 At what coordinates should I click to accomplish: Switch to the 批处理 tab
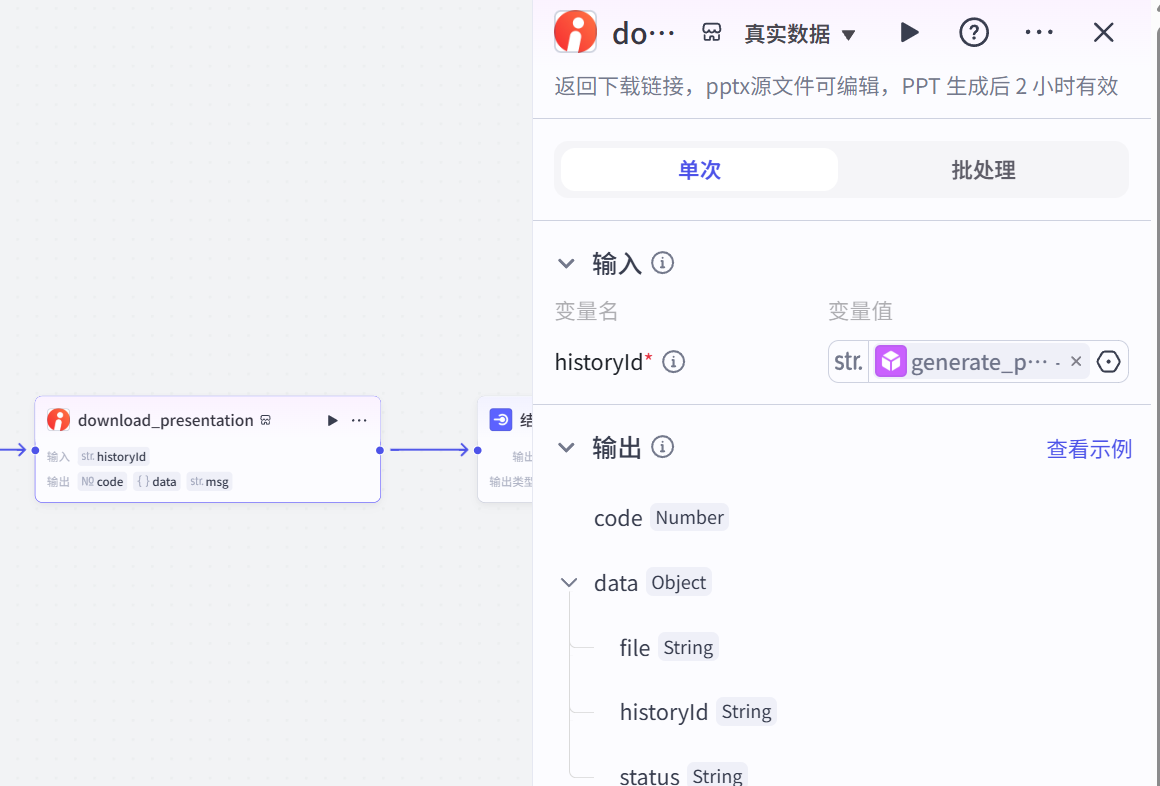pyautogui.click(x=983, y=170)
